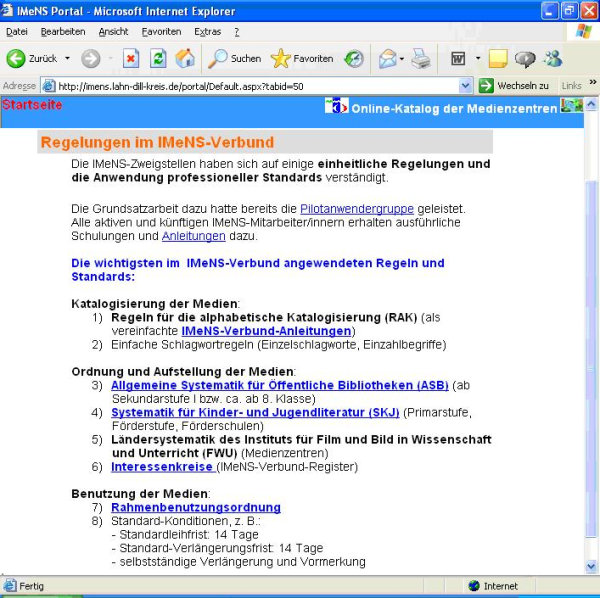600x598 pixels.
Task: Open the Interessenkreise link
Action: [x=162, y=467]
